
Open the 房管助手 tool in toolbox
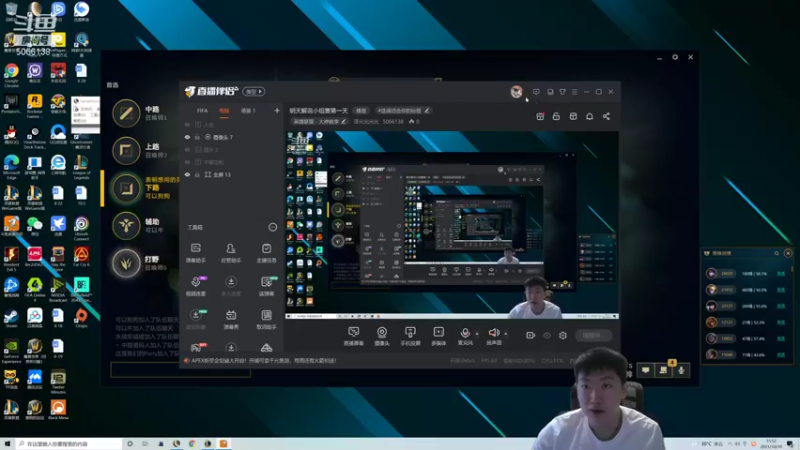tap(231, 253)
